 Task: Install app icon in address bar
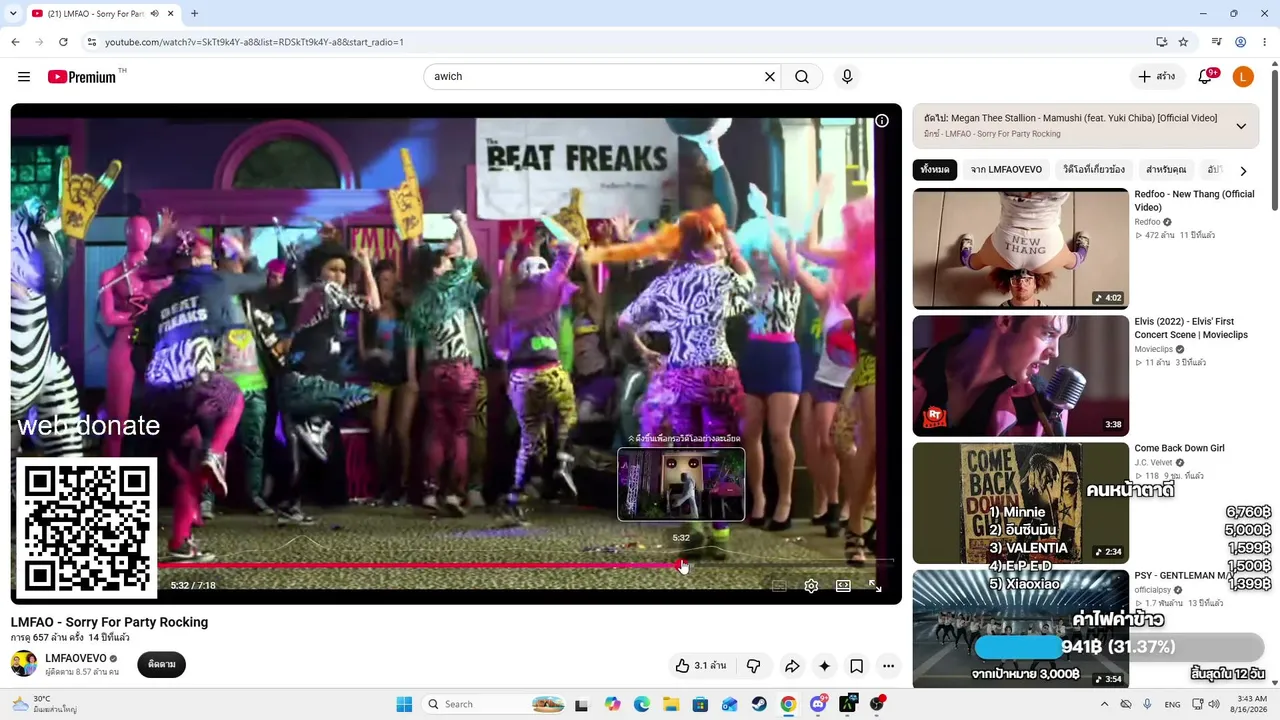click(1161, 42)
